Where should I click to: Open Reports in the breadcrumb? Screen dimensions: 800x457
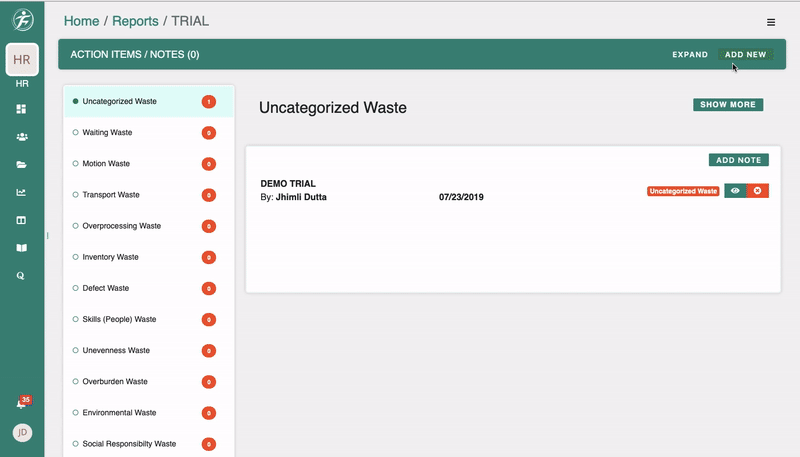pyautogui.click(x=135, y=21)
